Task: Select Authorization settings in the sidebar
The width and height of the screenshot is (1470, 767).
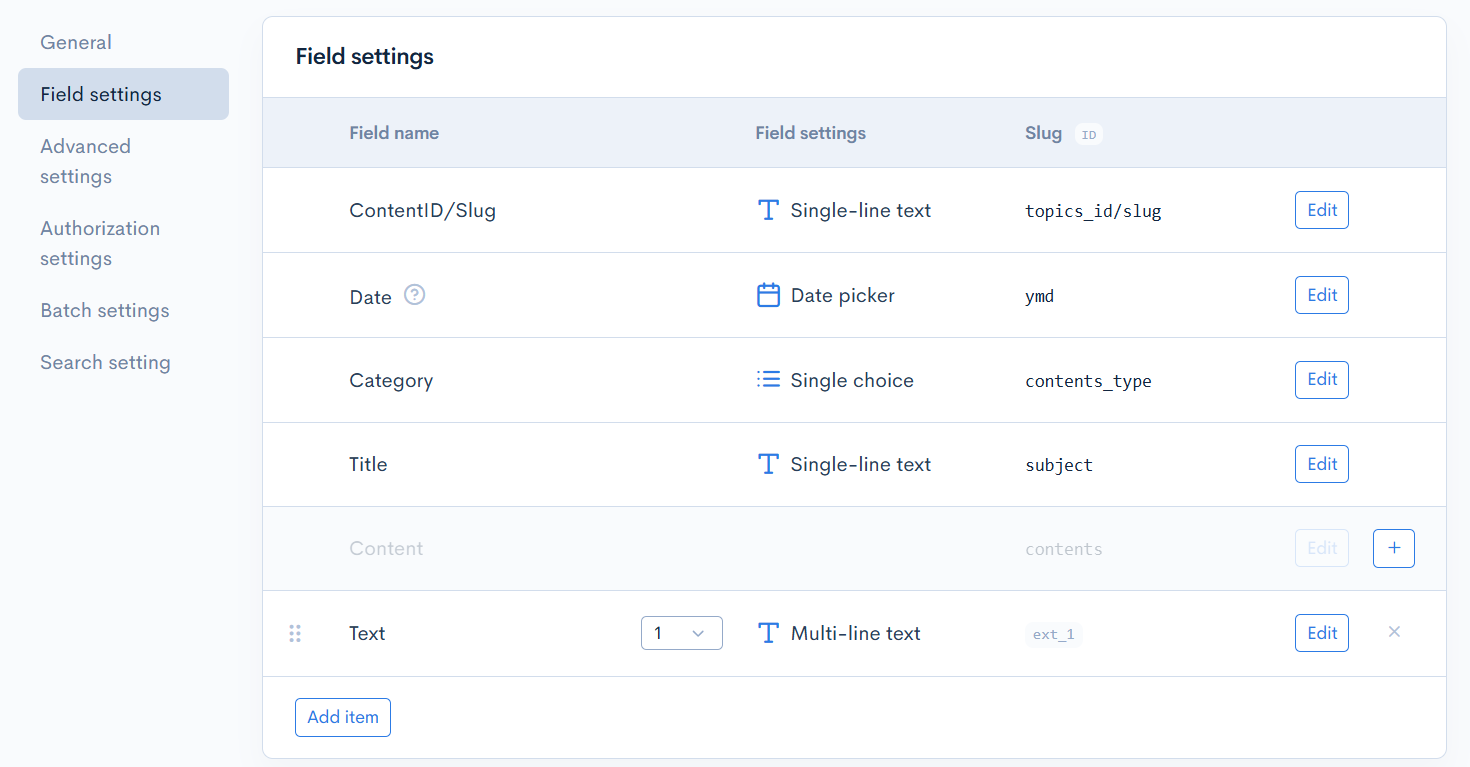Action: pos(99,243)
